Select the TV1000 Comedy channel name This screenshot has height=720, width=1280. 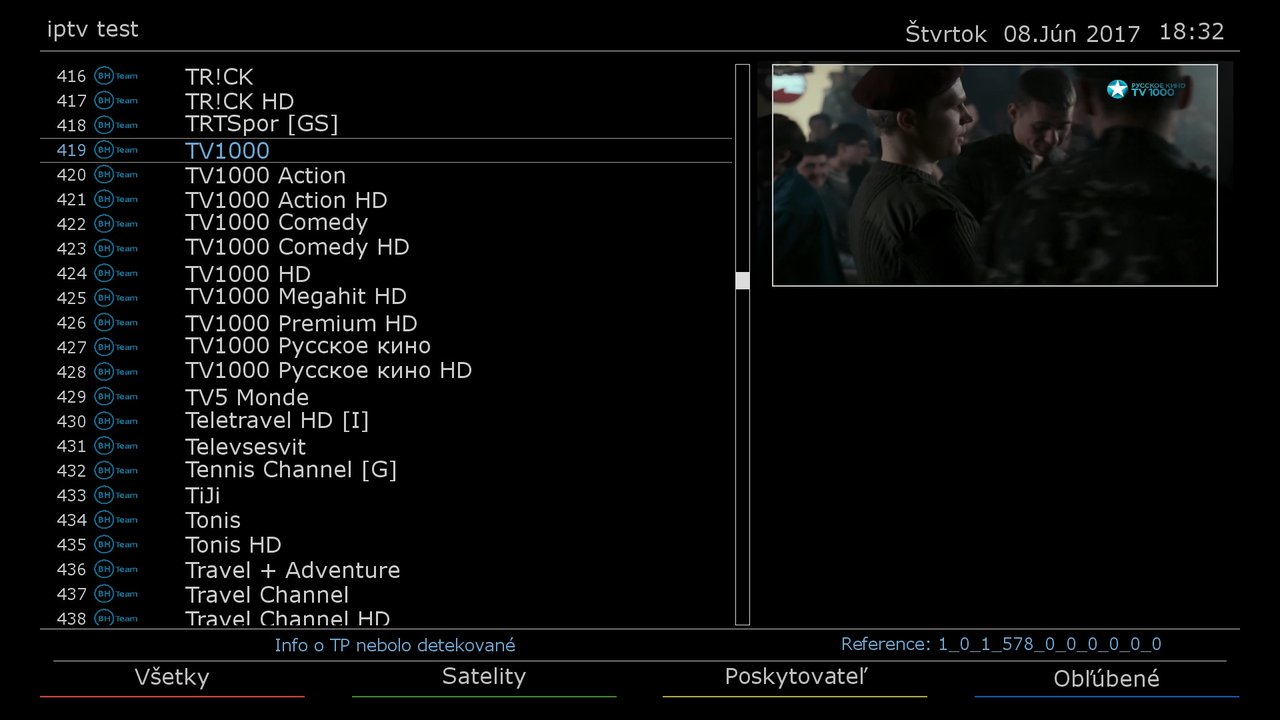click(277, 223)
